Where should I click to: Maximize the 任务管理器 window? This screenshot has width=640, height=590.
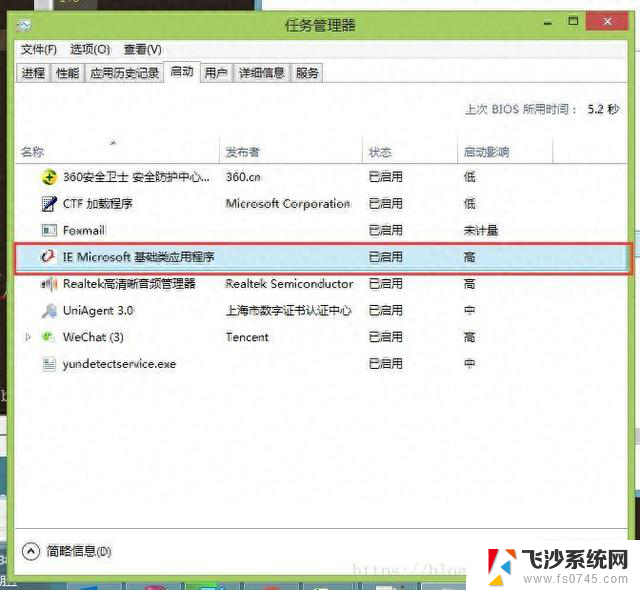[573, 21]
